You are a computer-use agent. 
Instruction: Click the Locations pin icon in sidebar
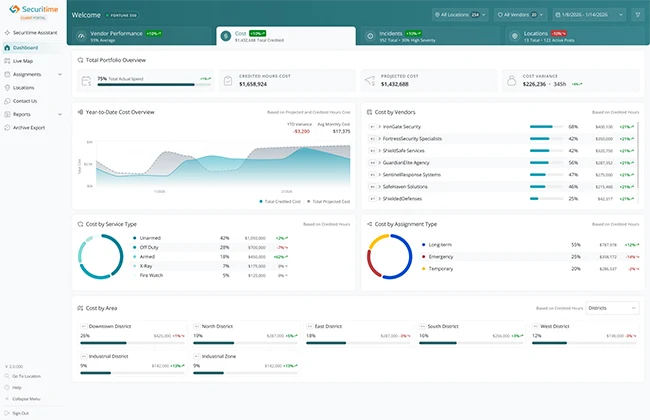(x=7, y=87)
